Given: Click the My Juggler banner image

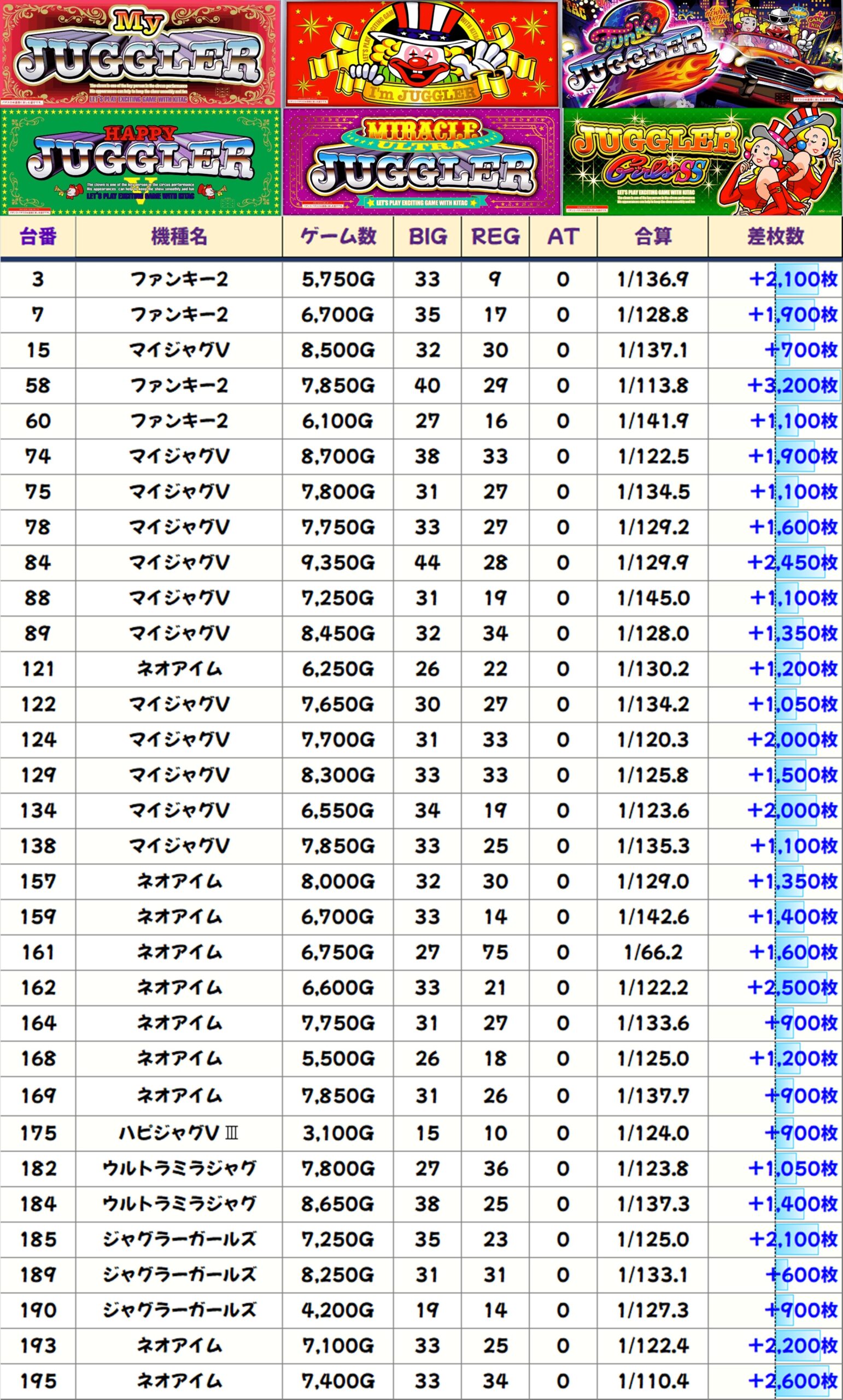Looking at the screenshot, I should [x=140, y=54].
